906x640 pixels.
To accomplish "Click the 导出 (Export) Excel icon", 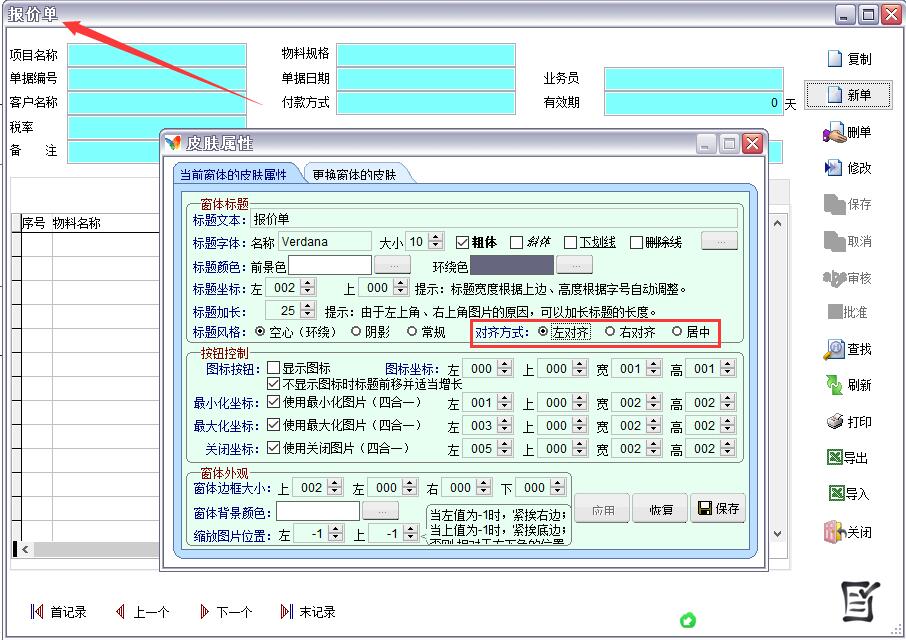I will pyautogui.click(x=834, y=458).
